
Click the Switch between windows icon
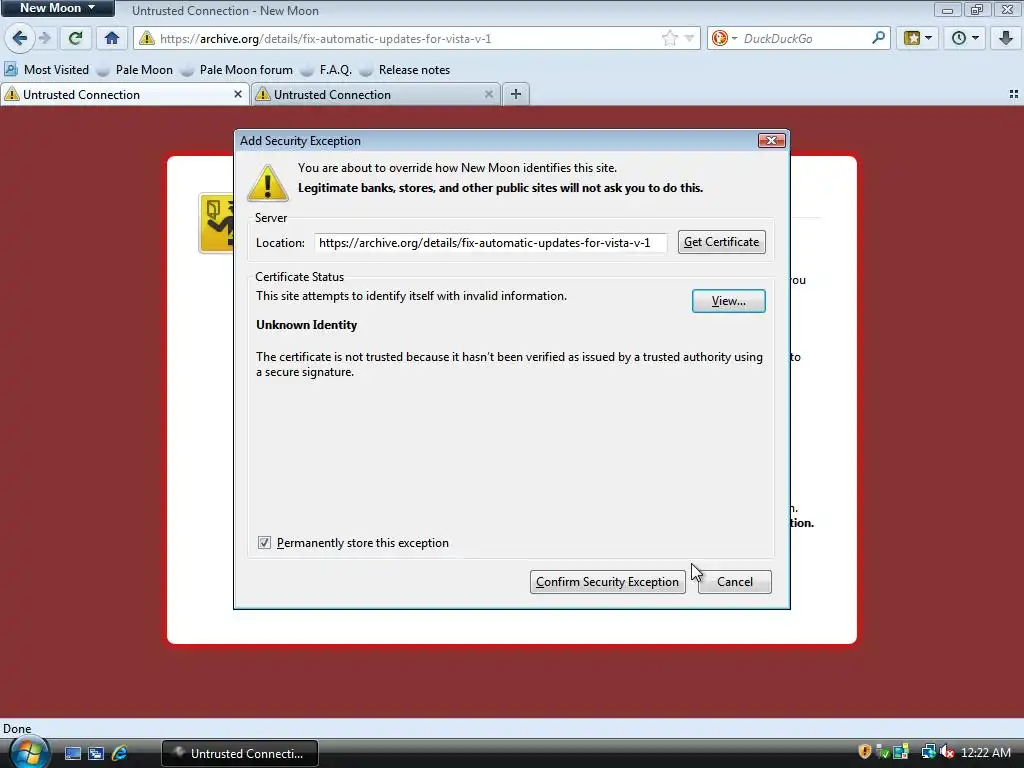coord(96,754)
